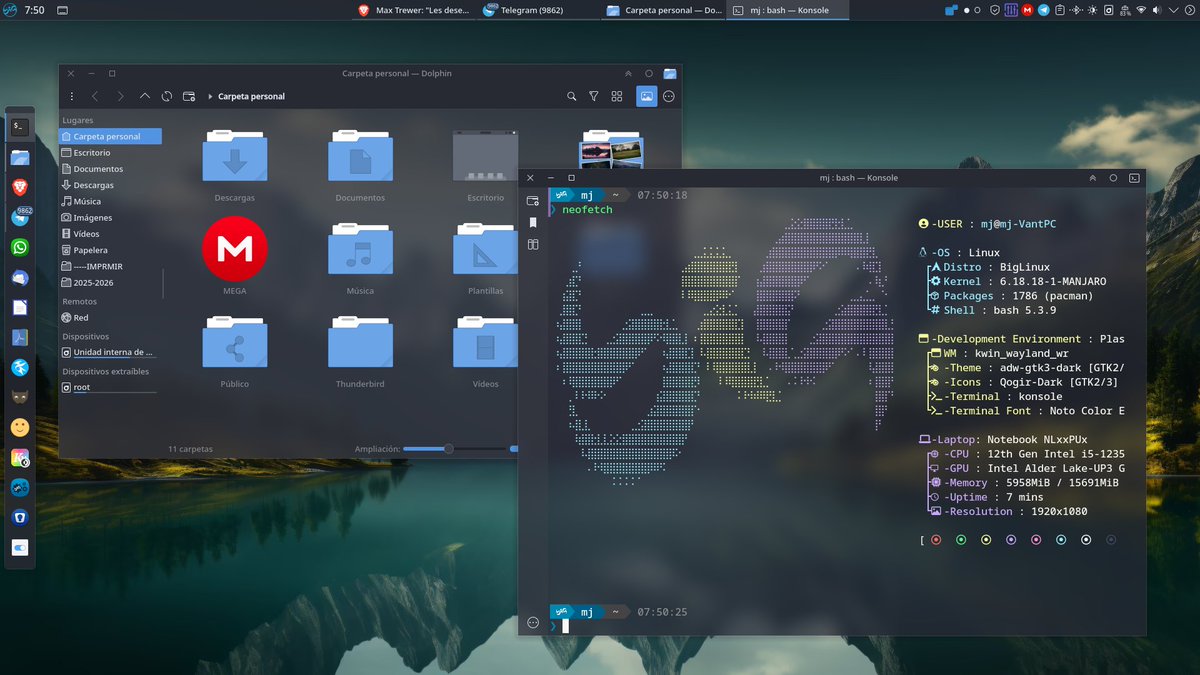Viewport: 1200px width, 675px height.
Task: Select the Documentos folder icon
Action: coord(360,155)
